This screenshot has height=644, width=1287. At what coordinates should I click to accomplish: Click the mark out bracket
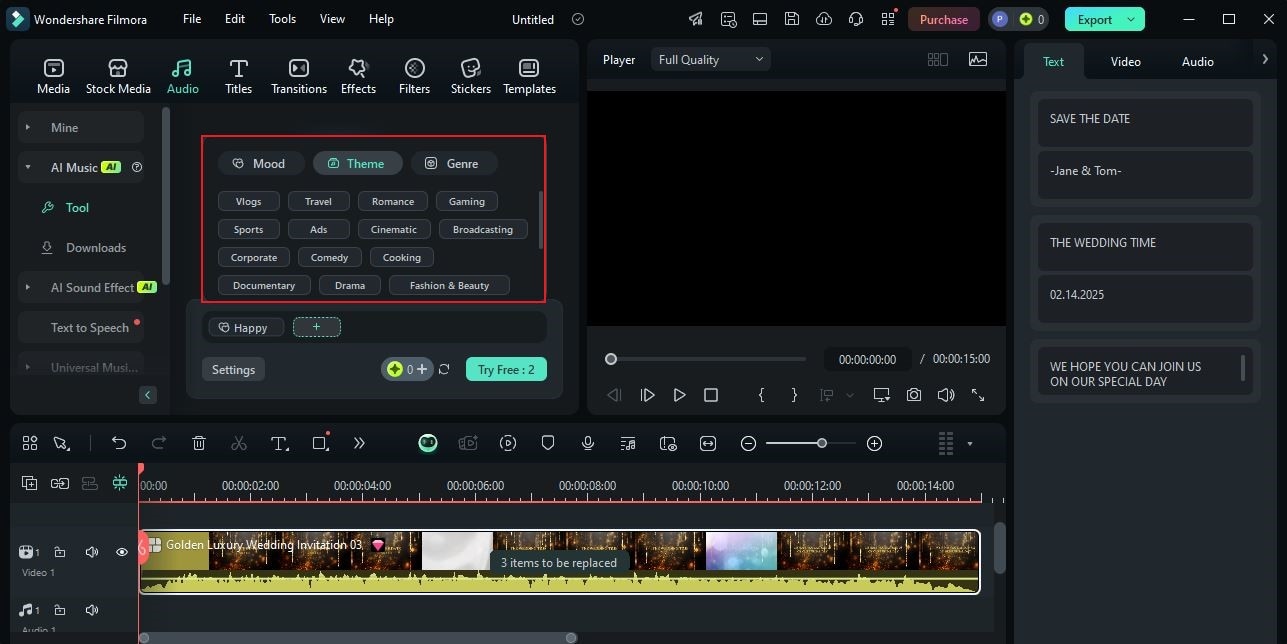794,395
